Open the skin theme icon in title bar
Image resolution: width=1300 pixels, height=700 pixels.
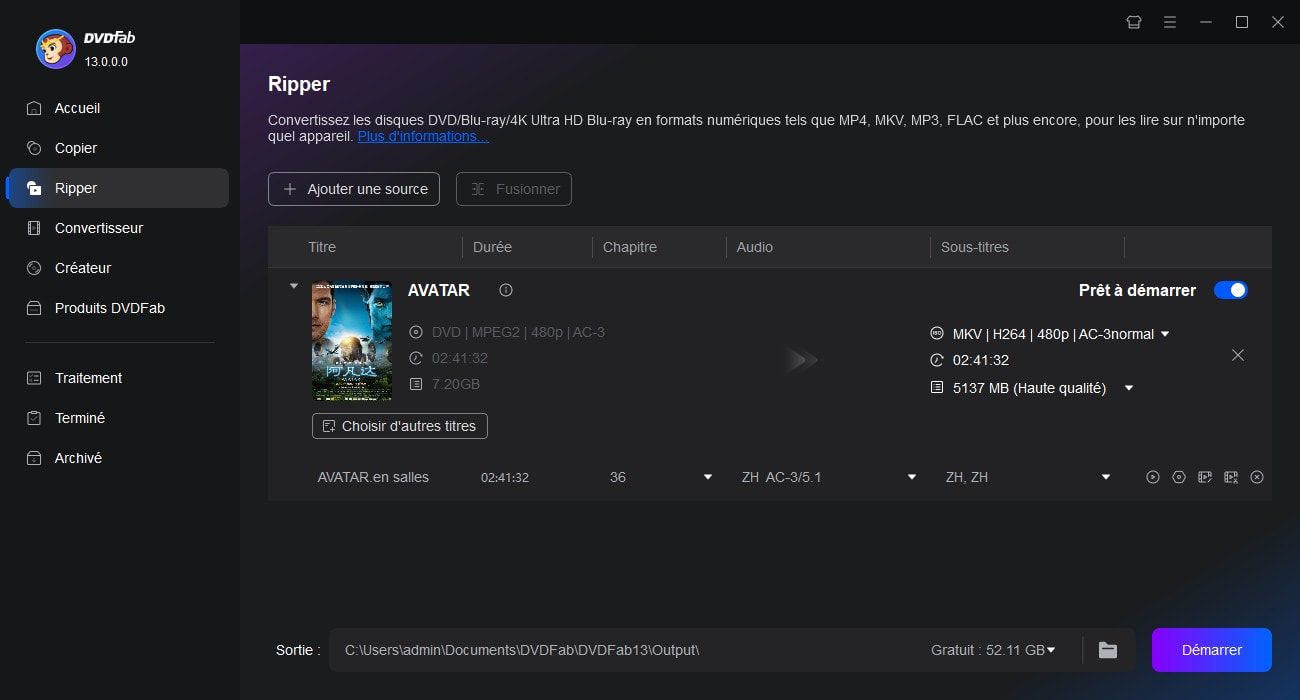1134,22
